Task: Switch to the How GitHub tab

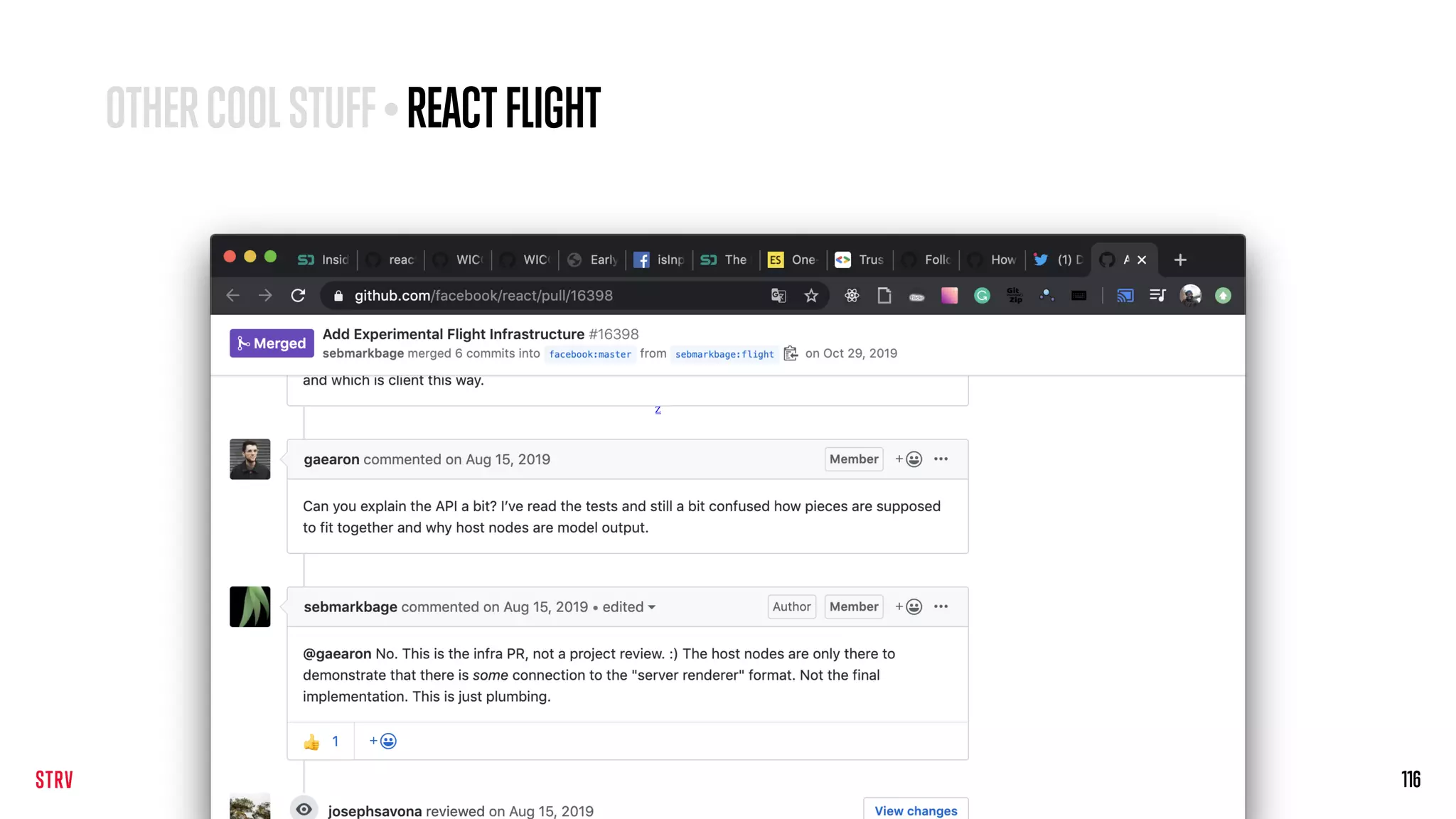Action: coord(992,260)
